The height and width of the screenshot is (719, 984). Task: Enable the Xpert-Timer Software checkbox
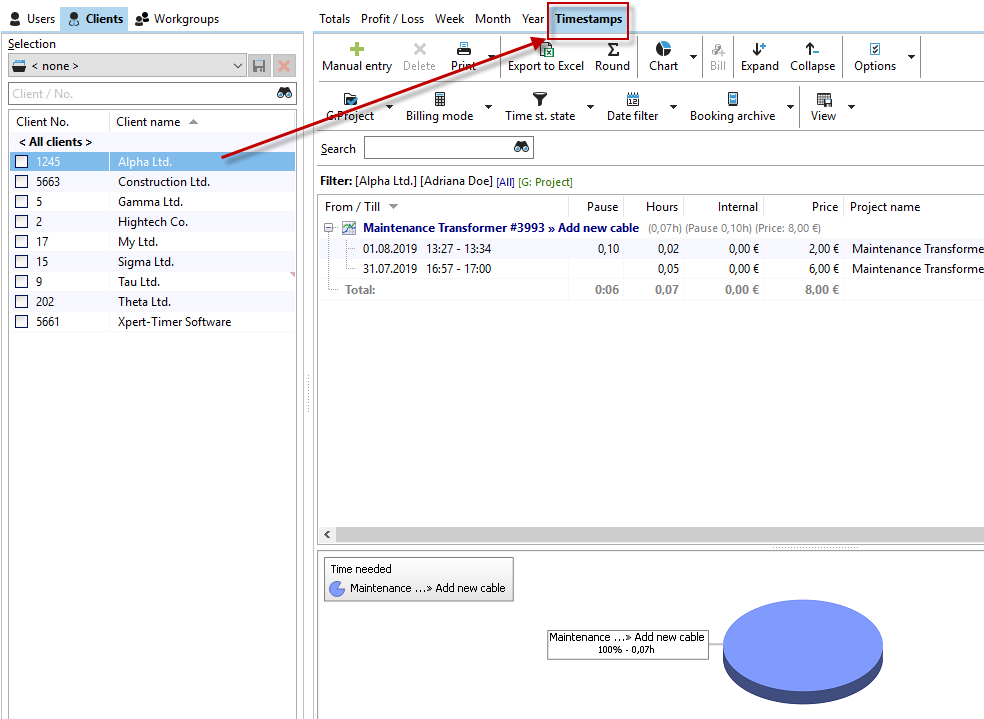point(22,322)
